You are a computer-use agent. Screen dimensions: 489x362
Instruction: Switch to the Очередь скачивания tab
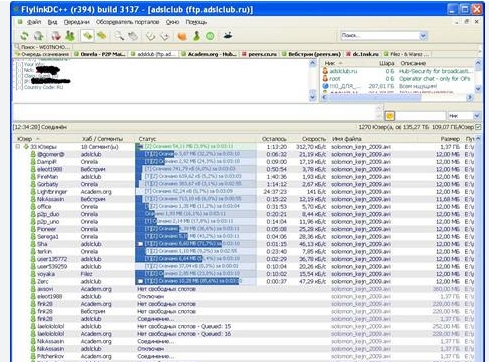click(x=42, y=54)
